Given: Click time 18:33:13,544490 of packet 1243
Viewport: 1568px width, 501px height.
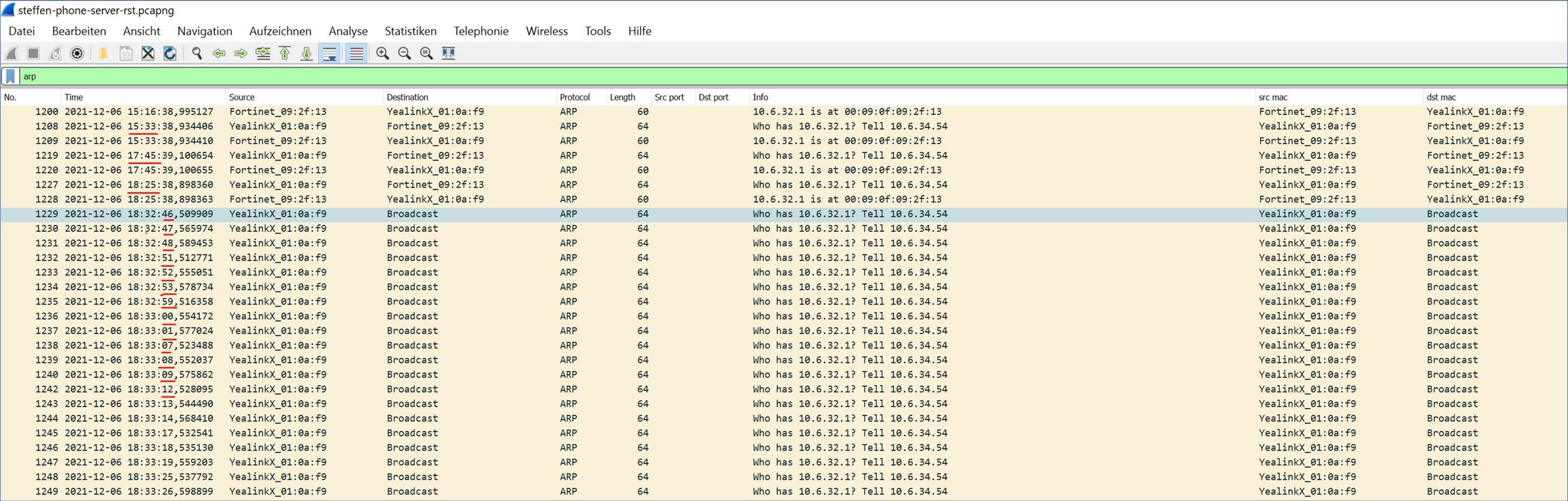Looking at the screenshot, I should (x=170, y=404).
